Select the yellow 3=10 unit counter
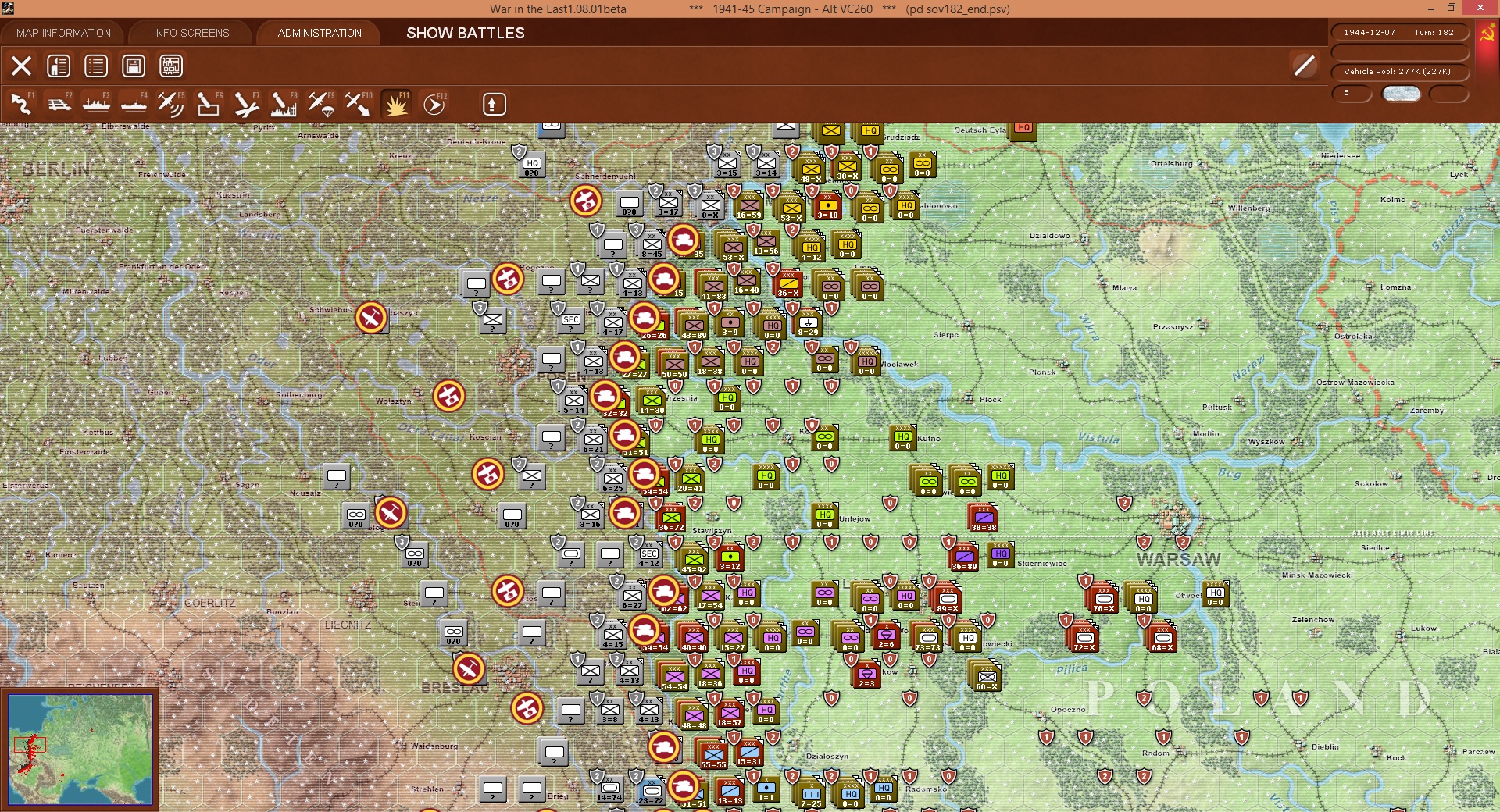 (827, 206)
